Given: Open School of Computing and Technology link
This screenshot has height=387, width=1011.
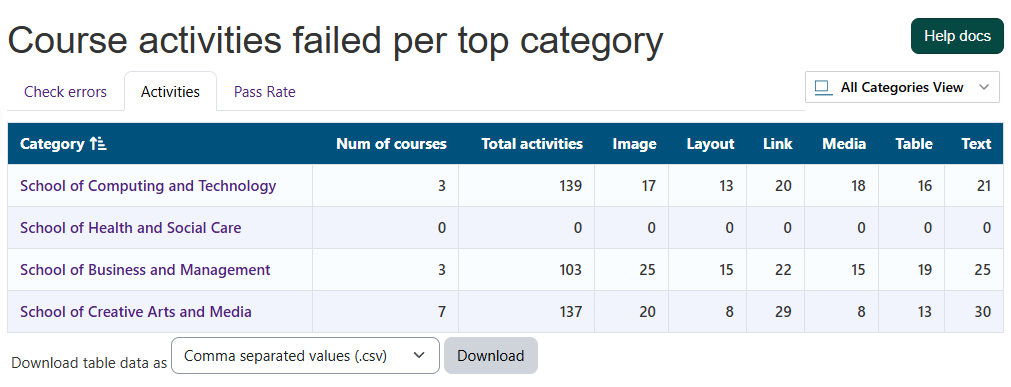Looking at the screenshot, I should (x=148, y=186).
